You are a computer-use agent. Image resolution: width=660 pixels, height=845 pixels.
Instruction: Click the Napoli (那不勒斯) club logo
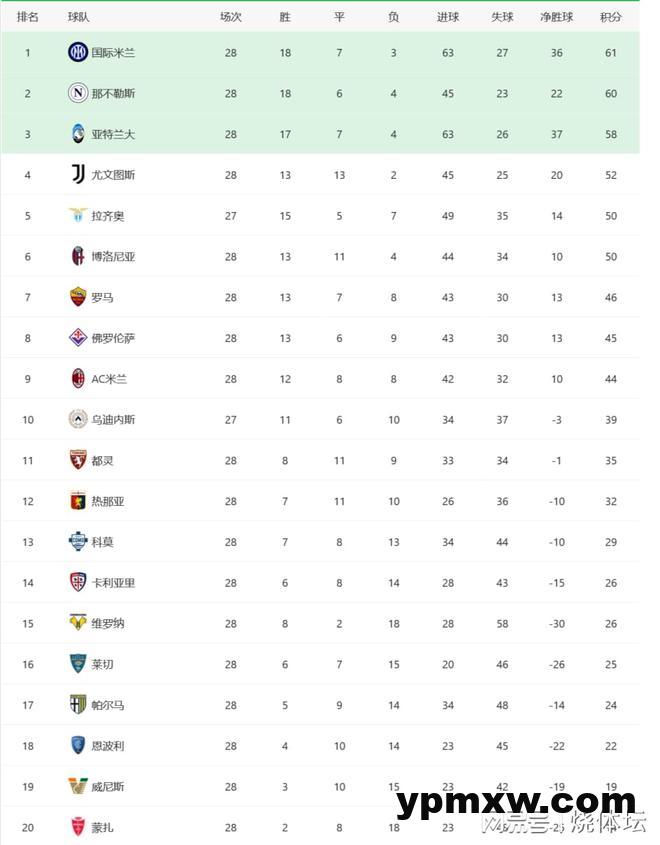[x=78, y=93]
